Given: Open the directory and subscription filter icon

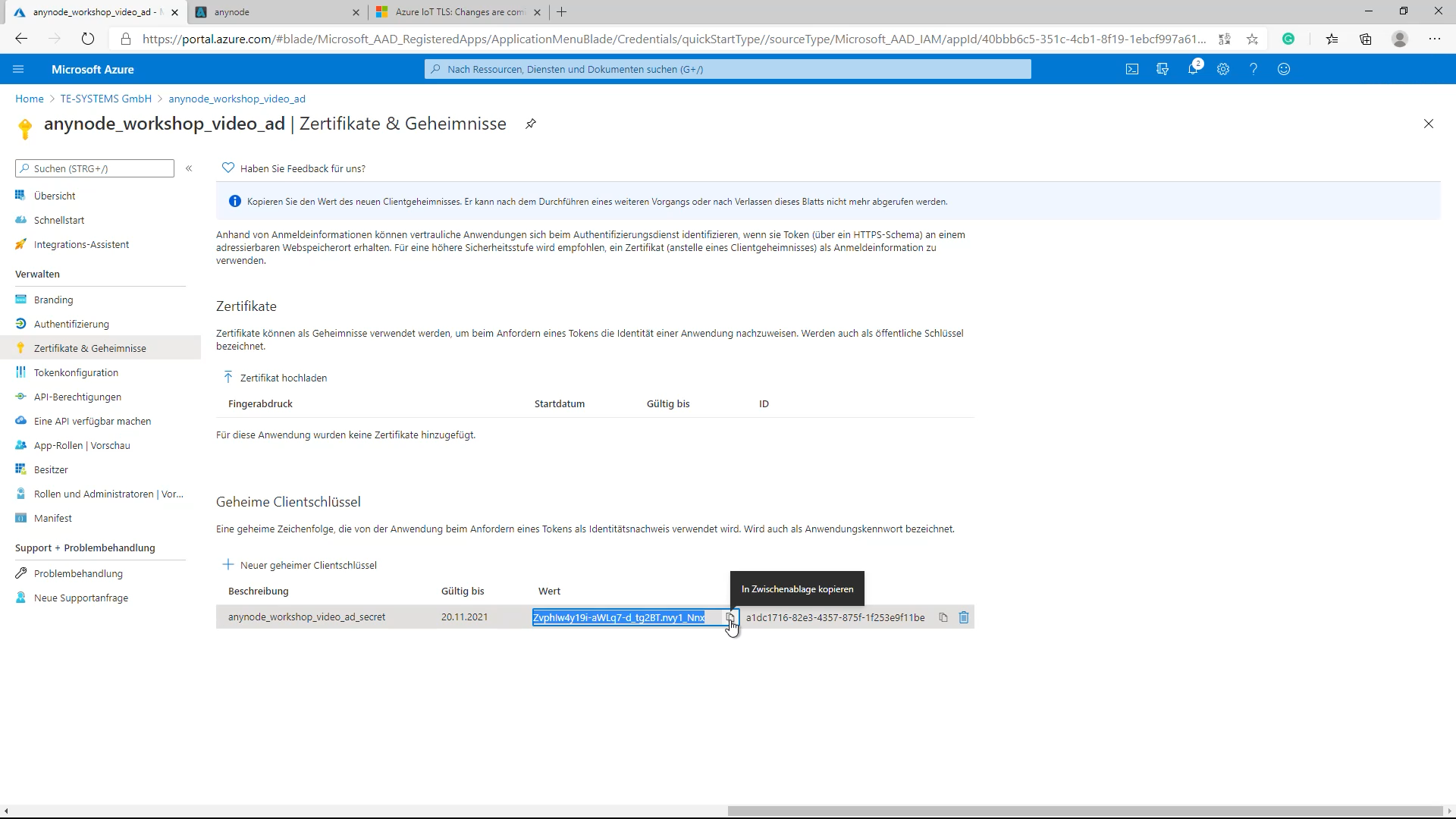Looking at the screenshot, I should (x=1163, y=69).
